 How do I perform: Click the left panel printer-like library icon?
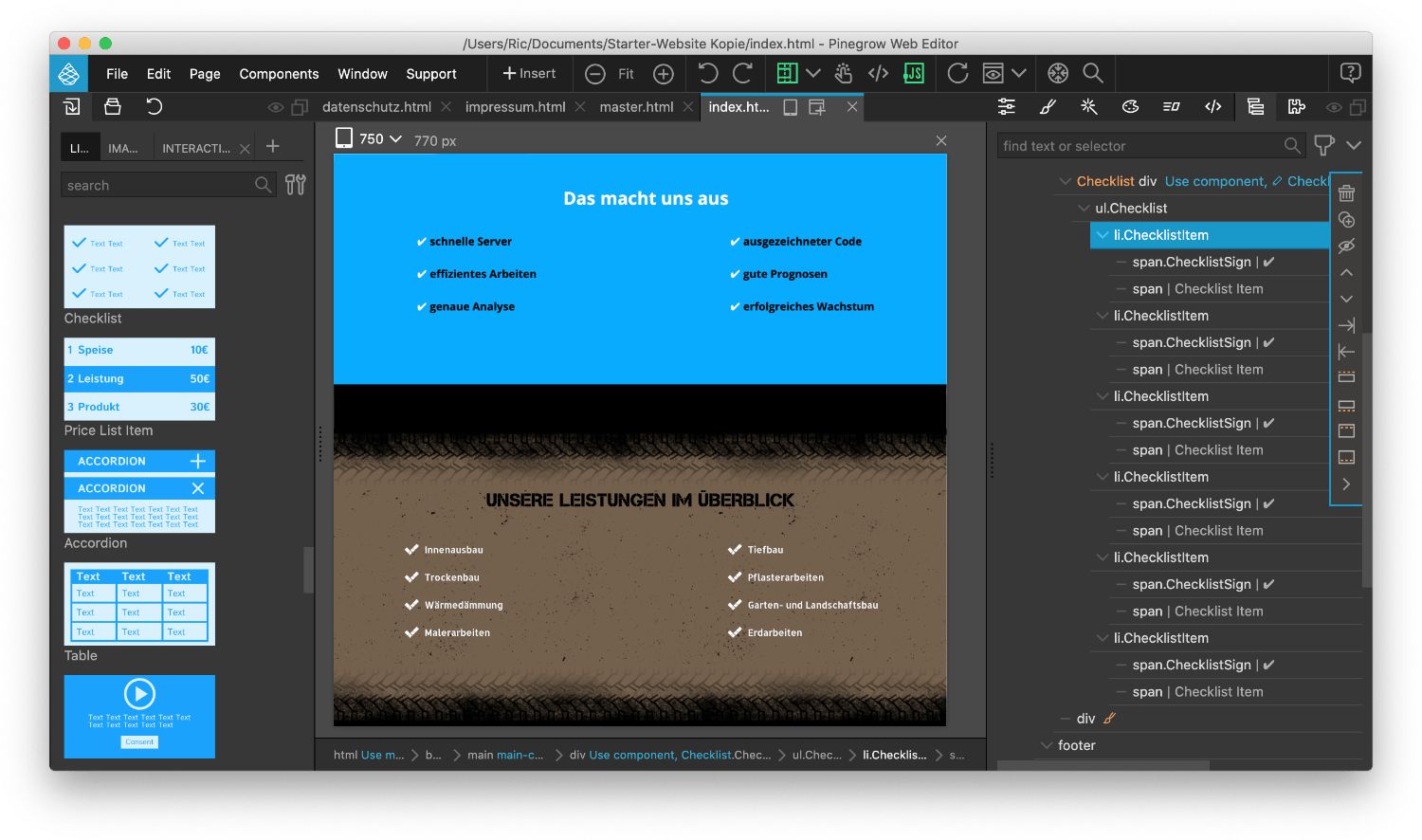click(x=113, y=106)
